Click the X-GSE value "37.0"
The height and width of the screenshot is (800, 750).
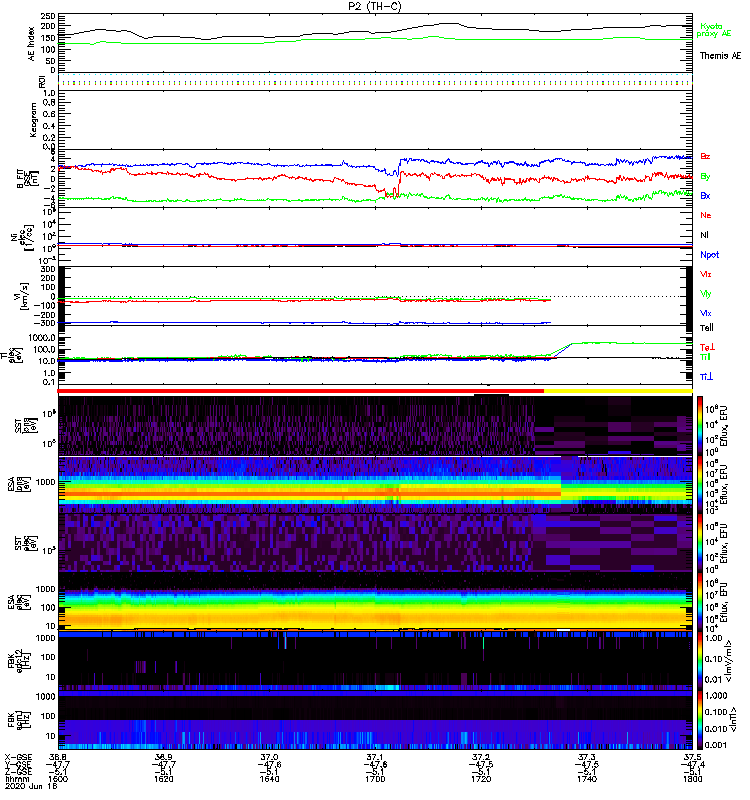269,757
